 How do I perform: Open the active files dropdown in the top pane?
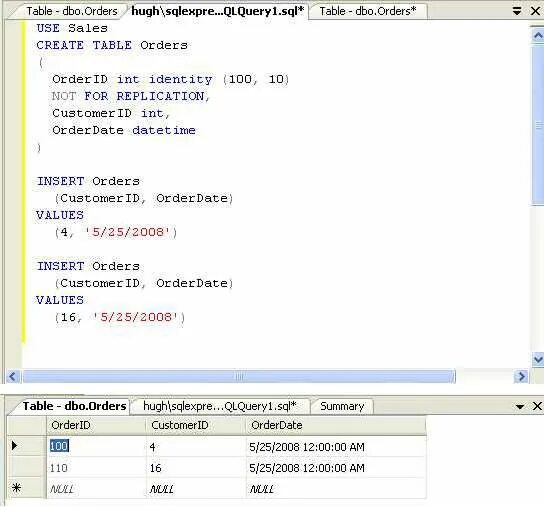point(517,11)
